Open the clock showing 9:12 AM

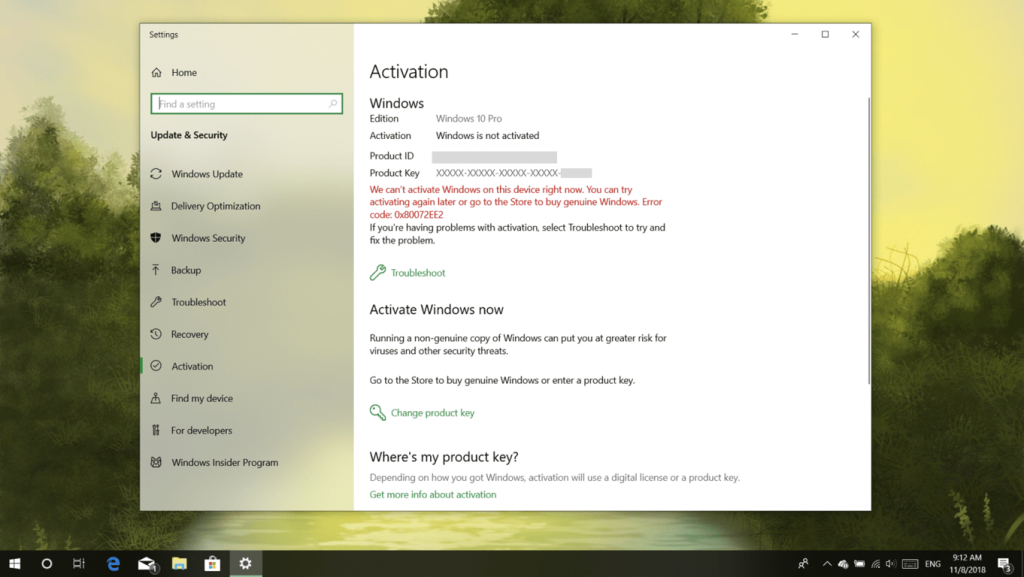pyautogui.click(x=967, y=564)
